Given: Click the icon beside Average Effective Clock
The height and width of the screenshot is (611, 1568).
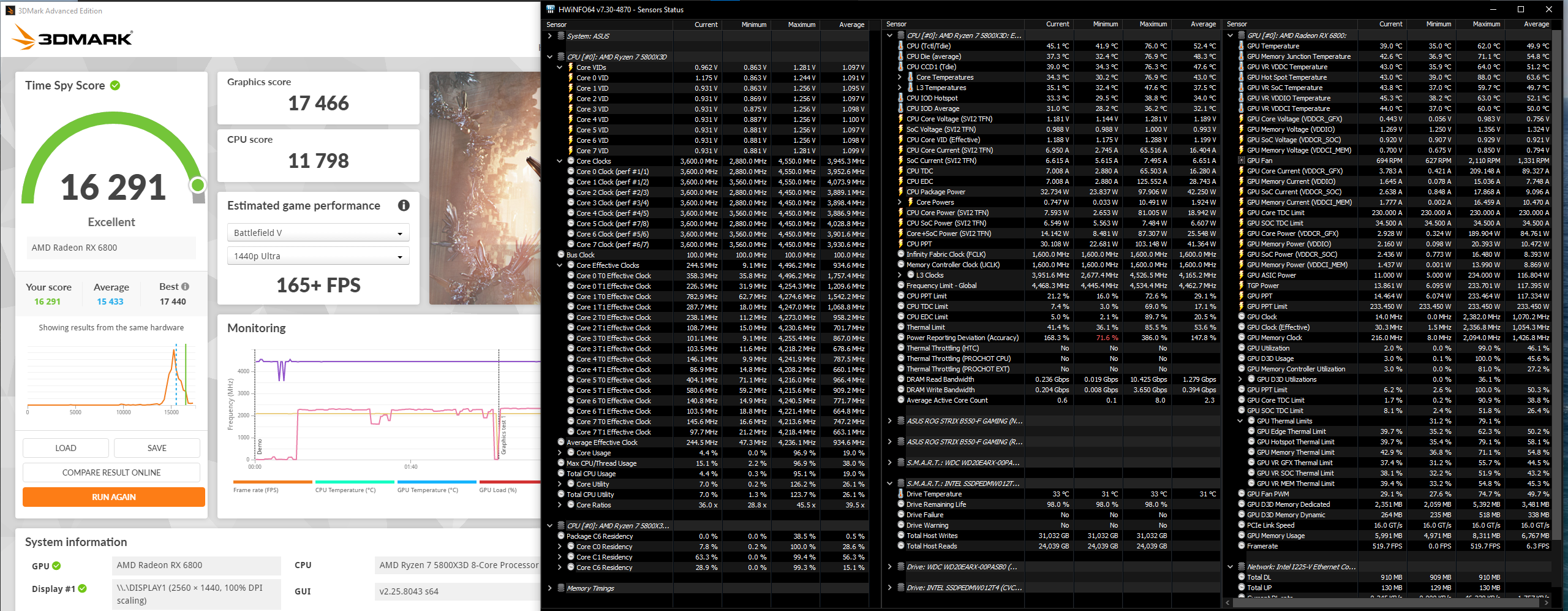Looking at the screenshot, I should pos(560,442).
